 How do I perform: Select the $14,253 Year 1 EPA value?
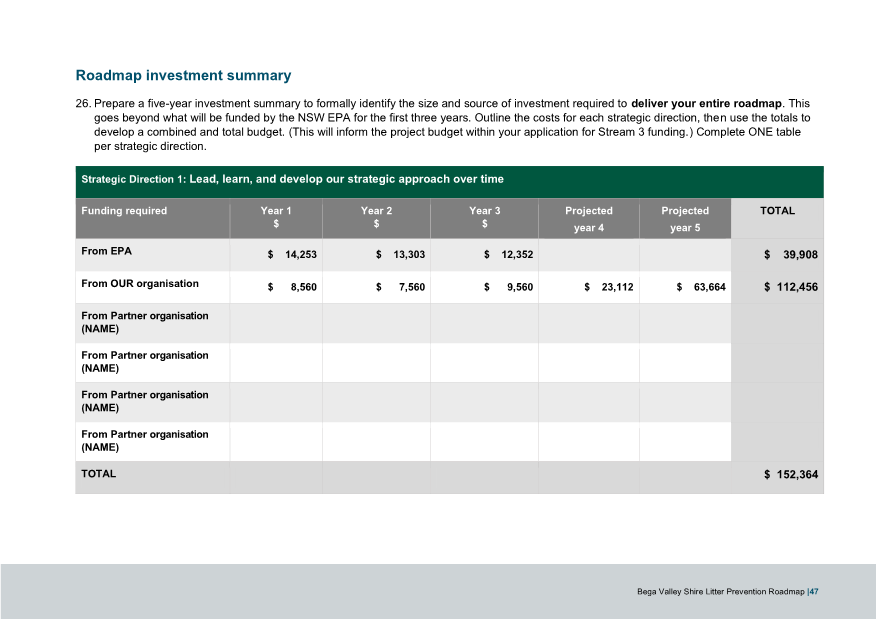pyautogui.click(x=292, y=255)
